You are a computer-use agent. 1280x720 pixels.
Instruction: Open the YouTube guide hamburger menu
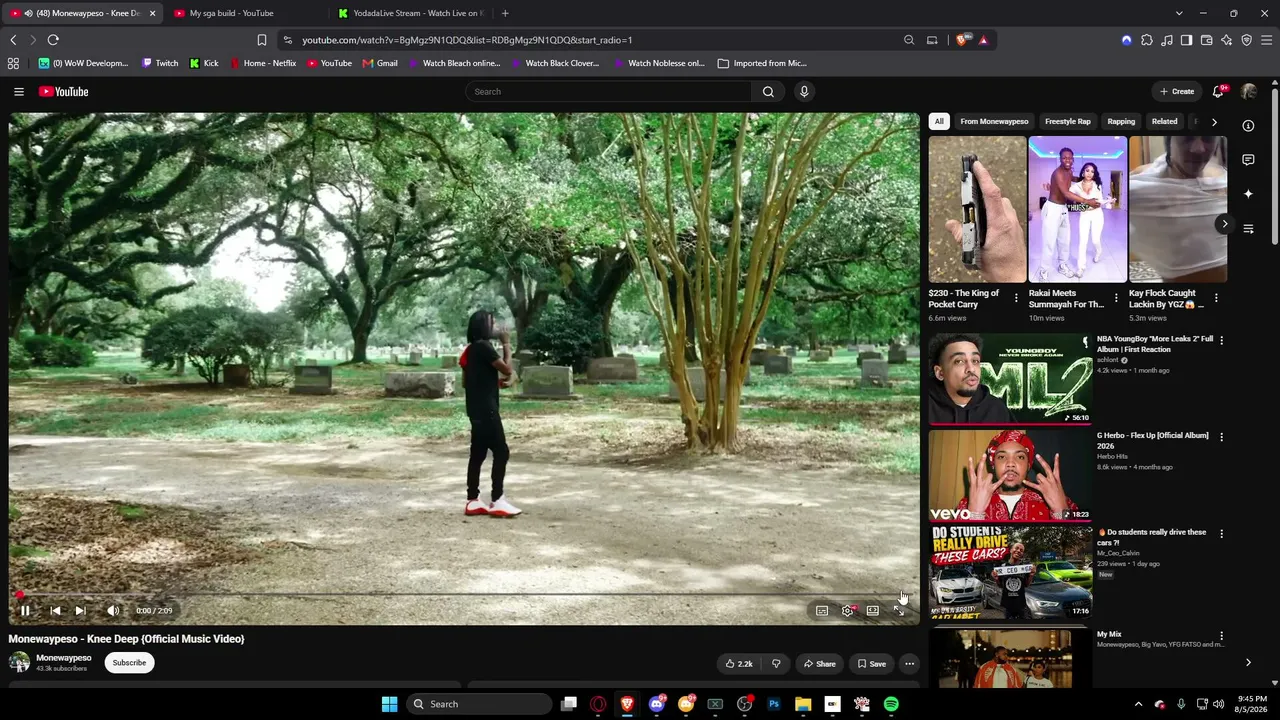click(19, 91)
